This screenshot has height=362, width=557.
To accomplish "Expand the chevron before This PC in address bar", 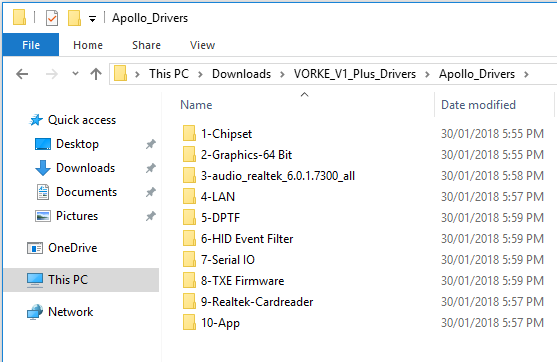I will click(137, 74).
